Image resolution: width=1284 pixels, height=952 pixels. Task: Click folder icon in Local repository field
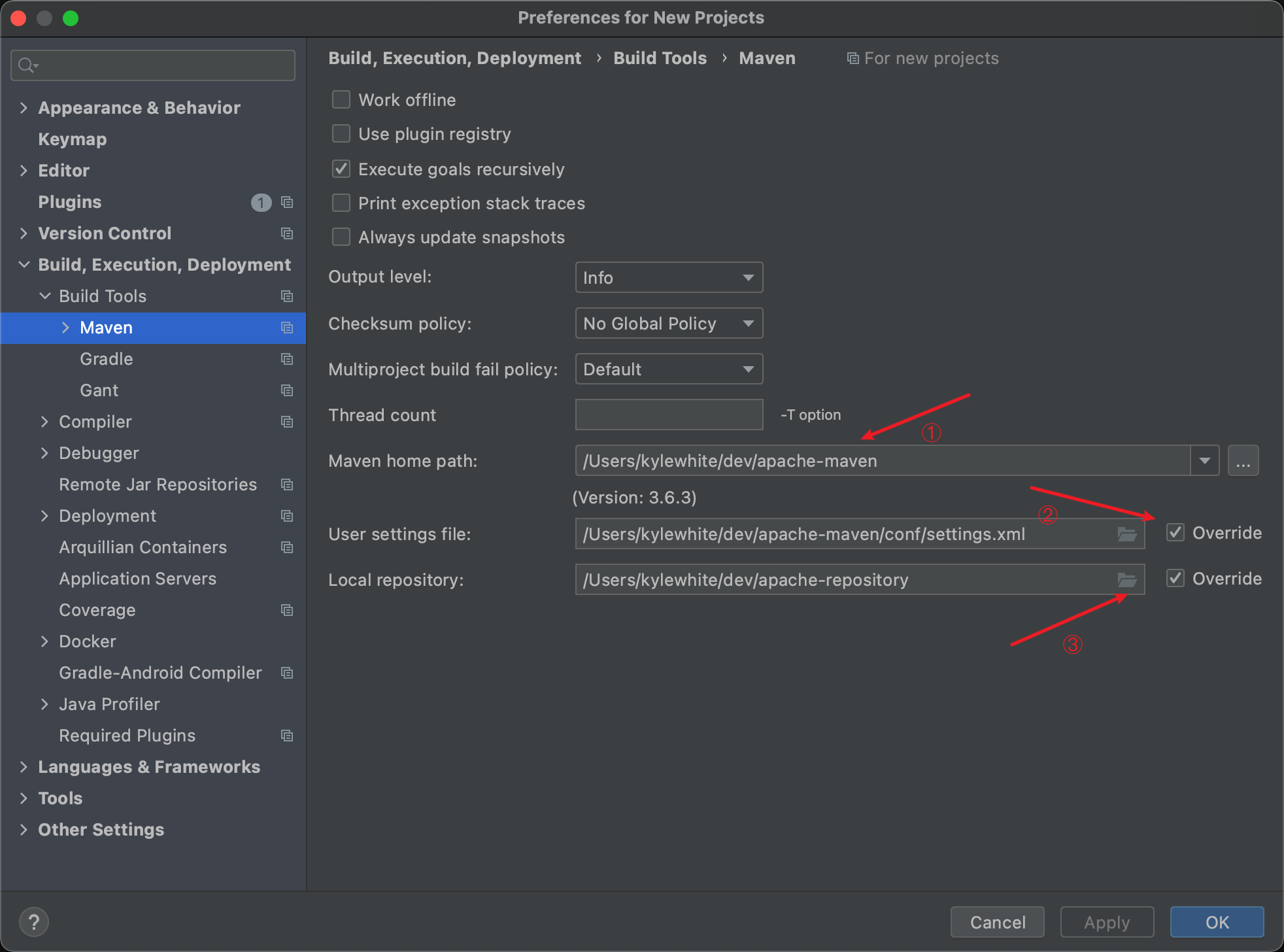pos(1126,580)
